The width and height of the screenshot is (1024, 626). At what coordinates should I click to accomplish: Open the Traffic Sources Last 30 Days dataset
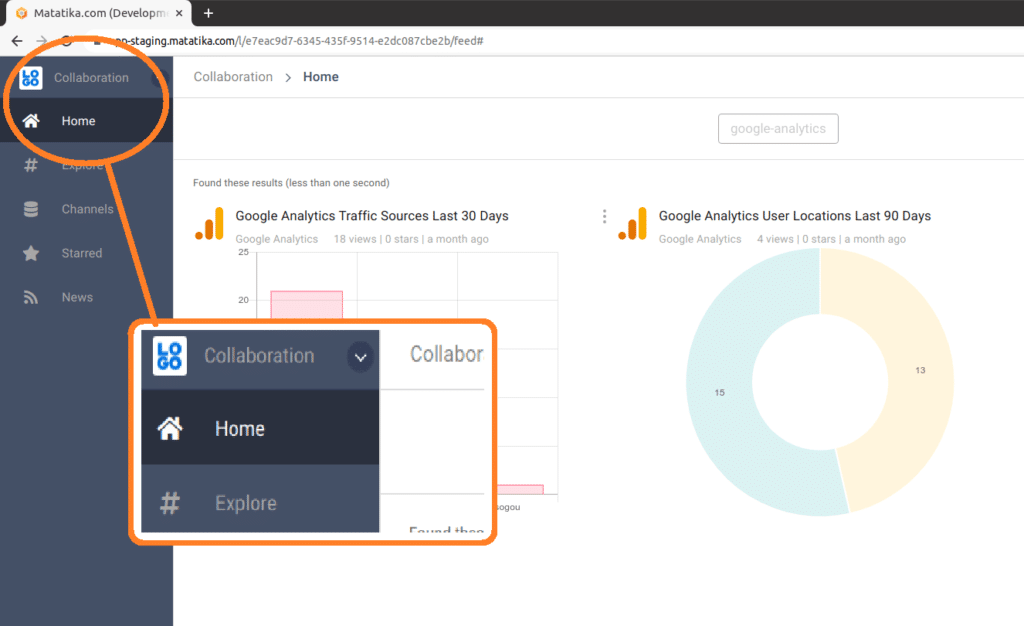pyautogui.click(x=372, y=216)
